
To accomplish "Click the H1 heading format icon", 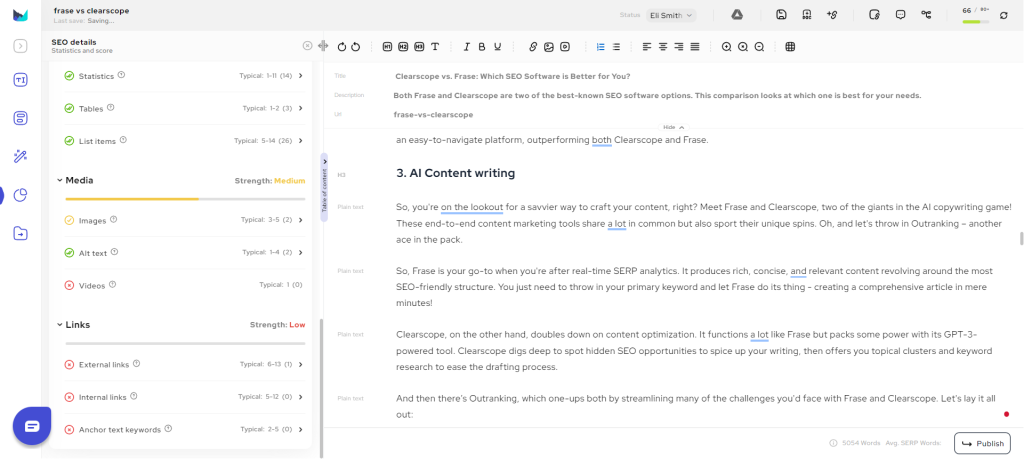I will (x=386, y=47).
